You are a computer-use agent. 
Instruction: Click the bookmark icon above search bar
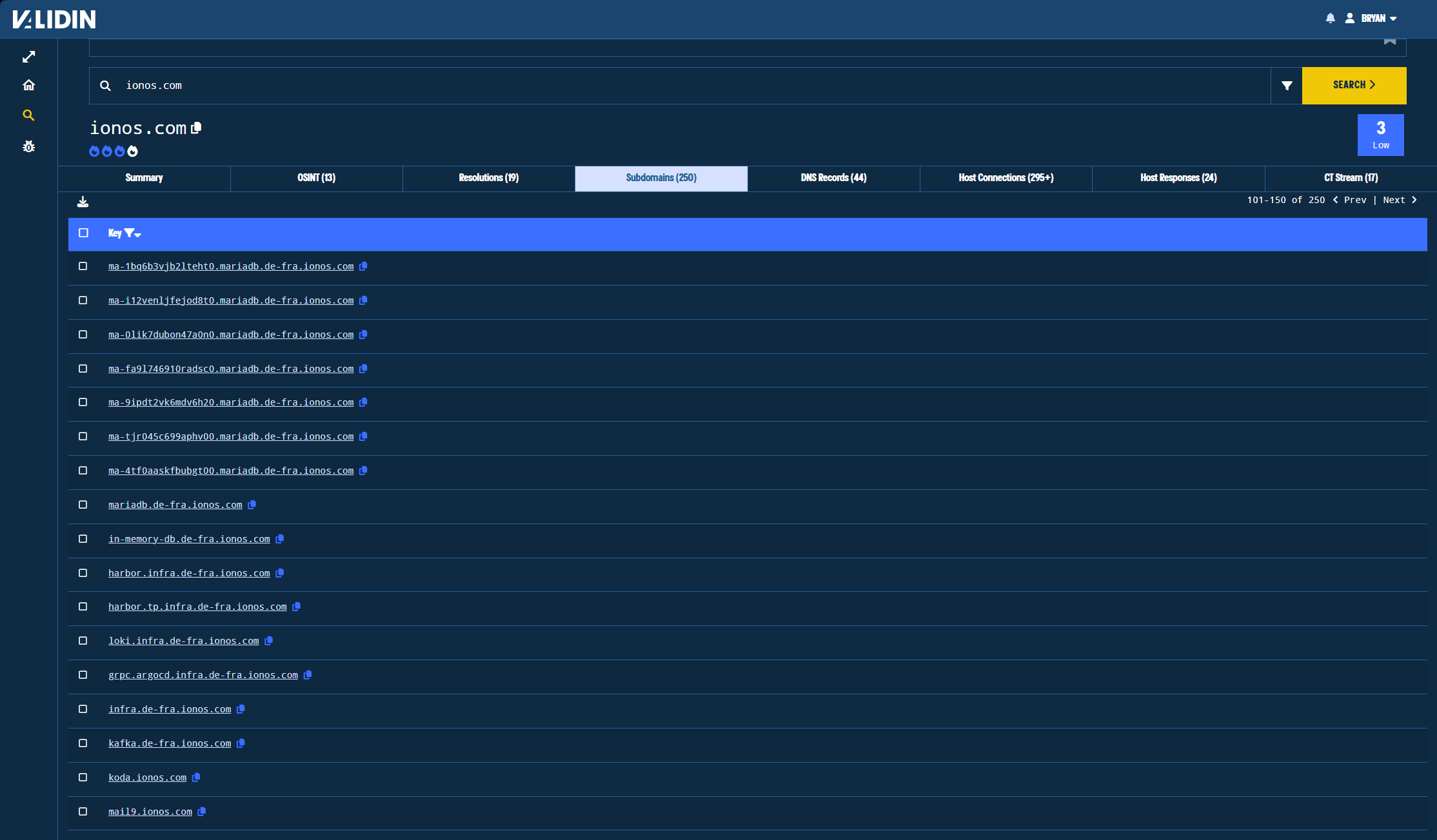click(x=1390, y=41)
